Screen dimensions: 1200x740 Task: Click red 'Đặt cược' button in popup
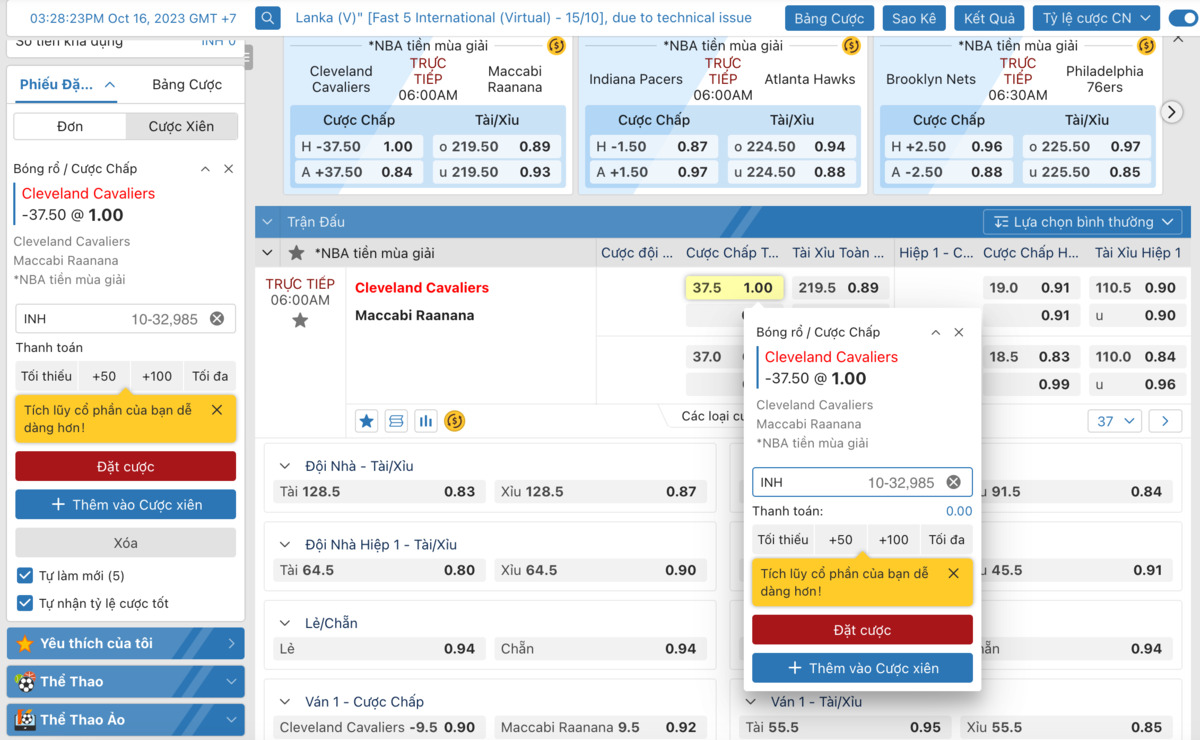[862, 630]
